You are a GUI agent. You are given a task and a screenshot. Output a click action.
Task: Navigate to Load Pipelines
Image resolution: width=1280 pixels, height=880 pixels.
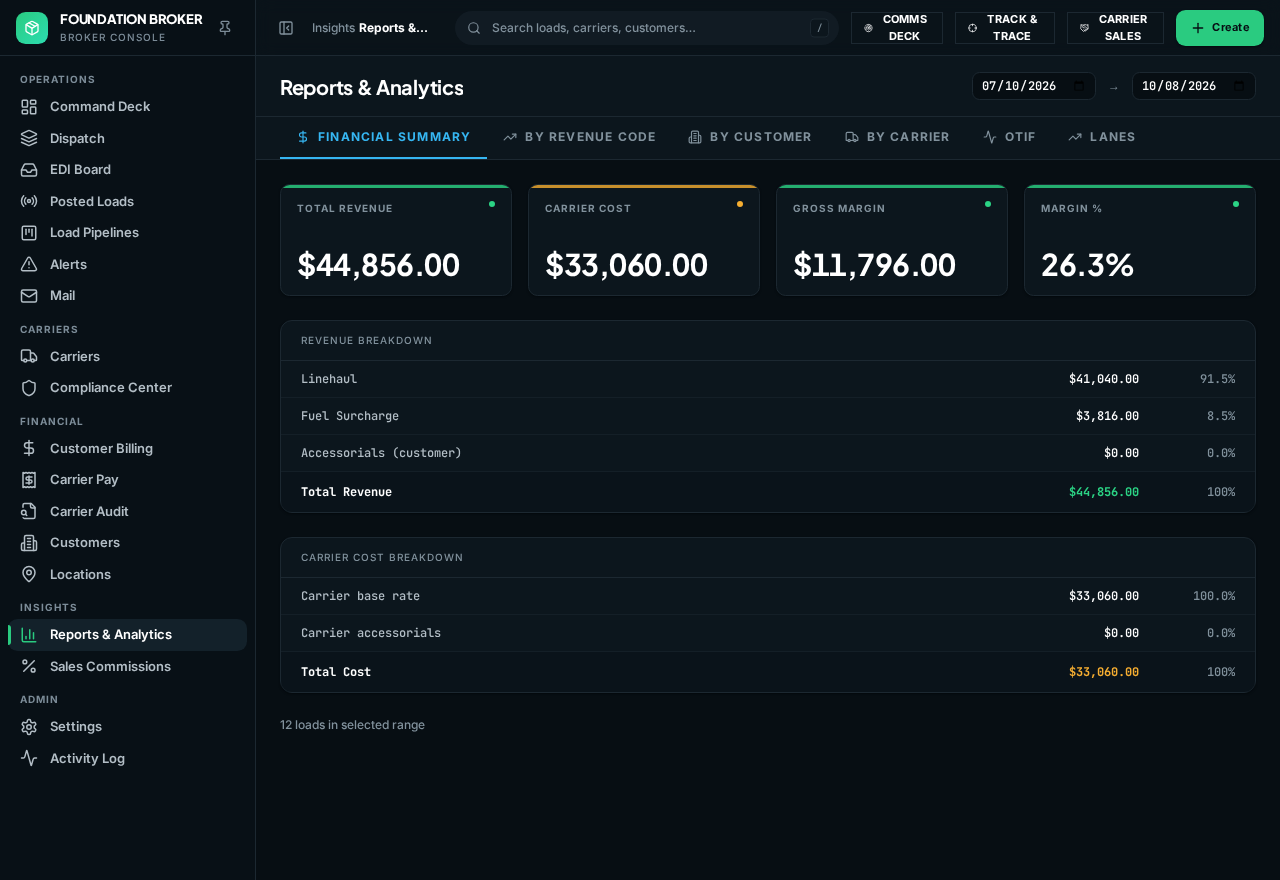(x=128, y=232)
